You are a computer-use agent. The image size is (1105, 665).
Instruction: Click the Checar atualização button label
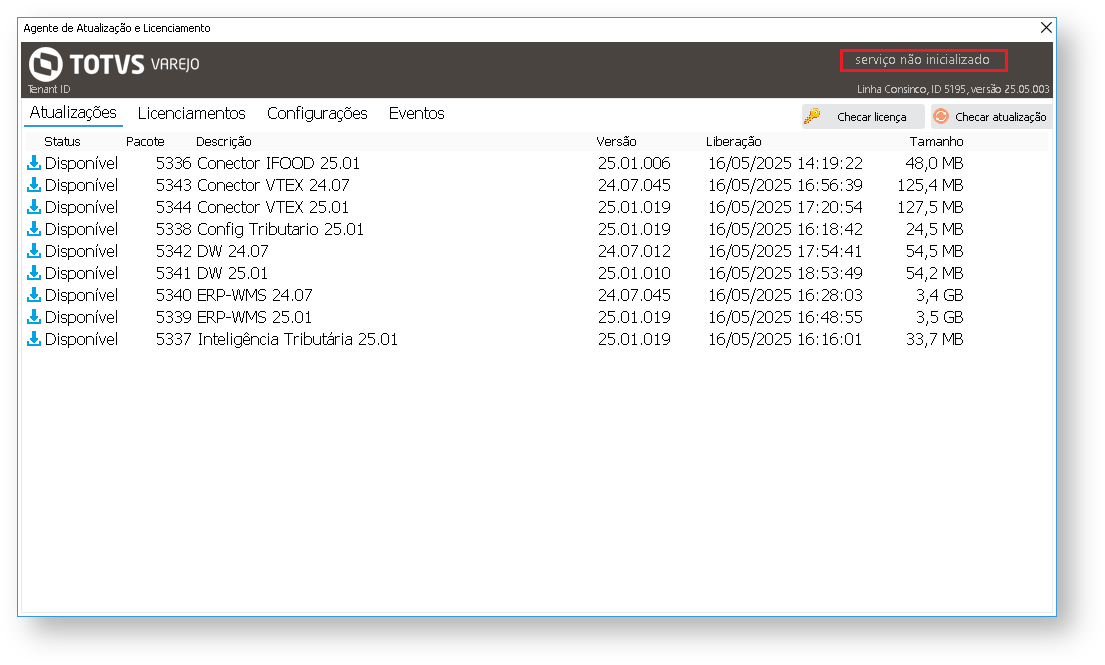click(1001, 117)
